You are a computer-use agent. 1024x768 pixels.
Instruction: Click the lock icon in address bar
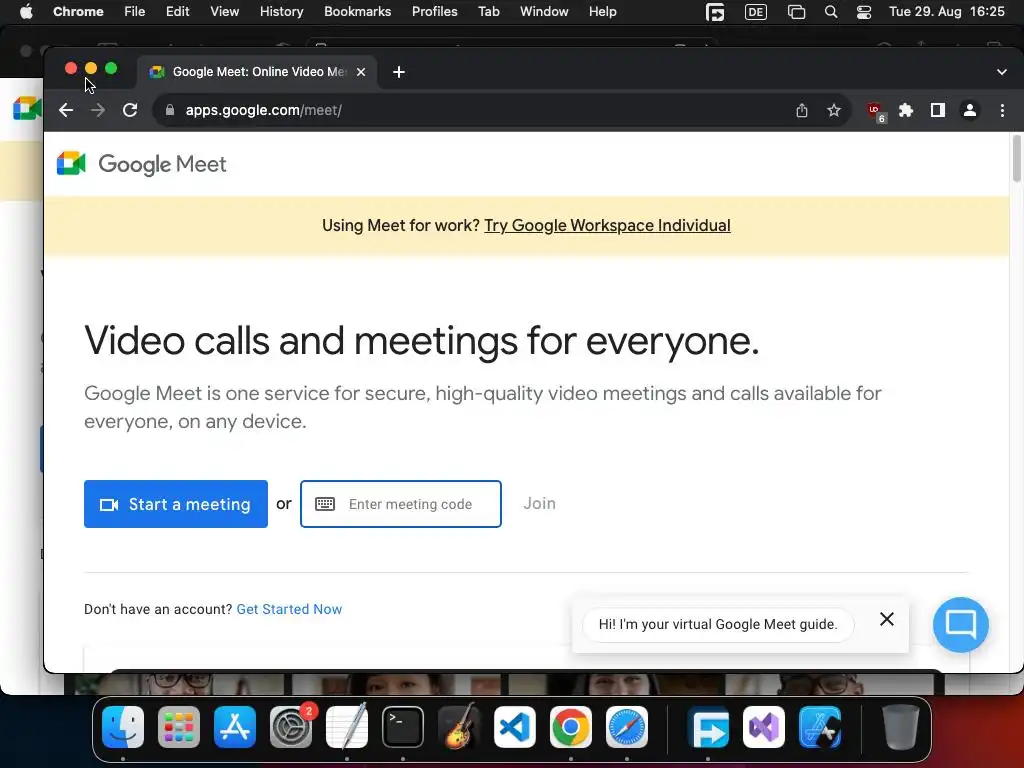pyautogui.click(x=170, y=110)
